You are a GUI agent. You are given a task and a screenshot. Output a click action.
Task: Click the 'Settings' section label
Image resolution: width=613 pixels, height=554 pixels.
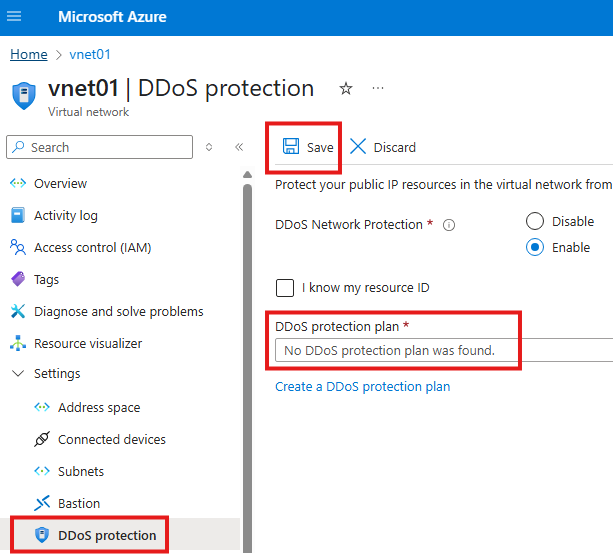57,373
